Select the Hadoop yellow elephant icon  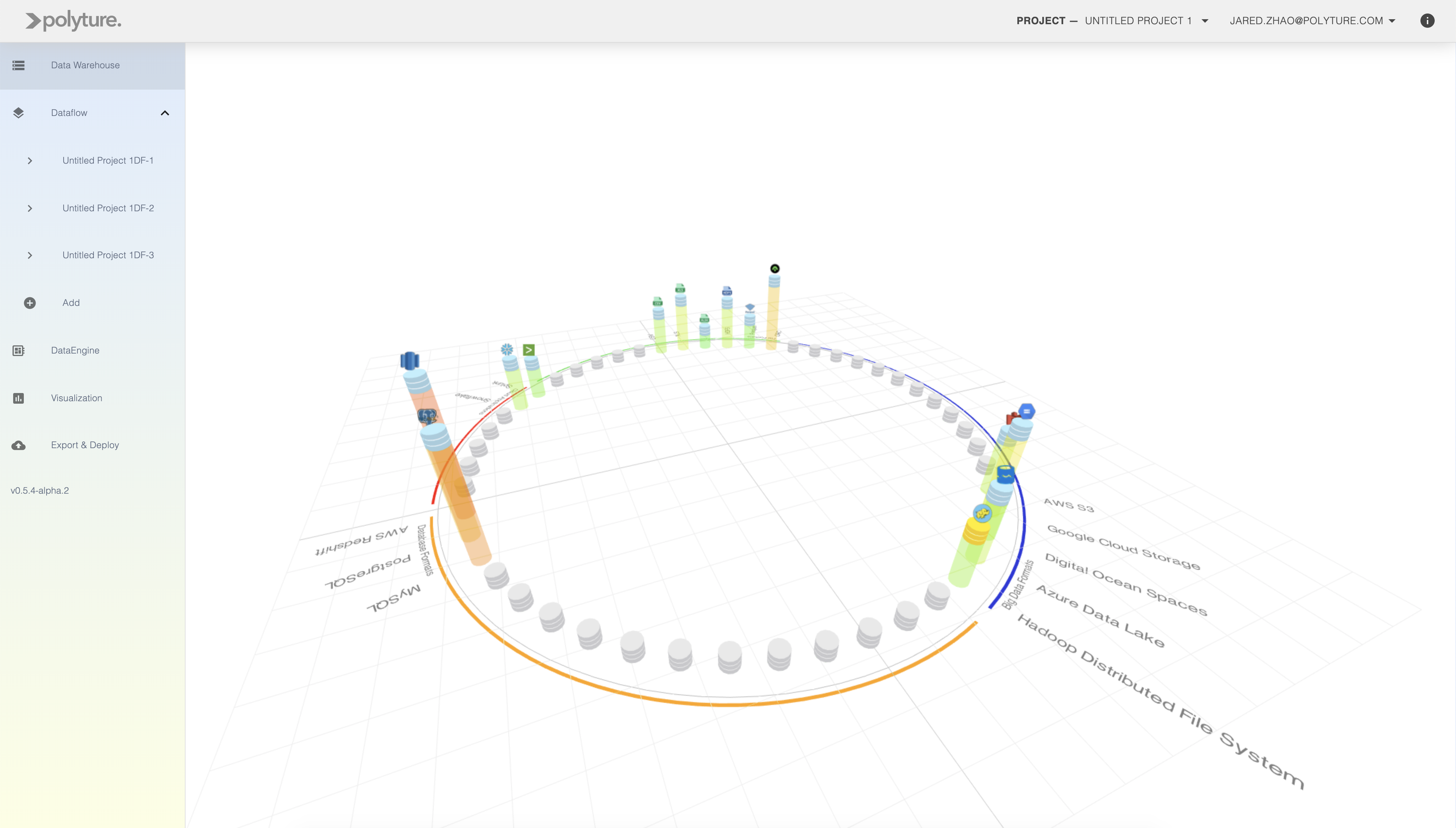pos(982,514)
